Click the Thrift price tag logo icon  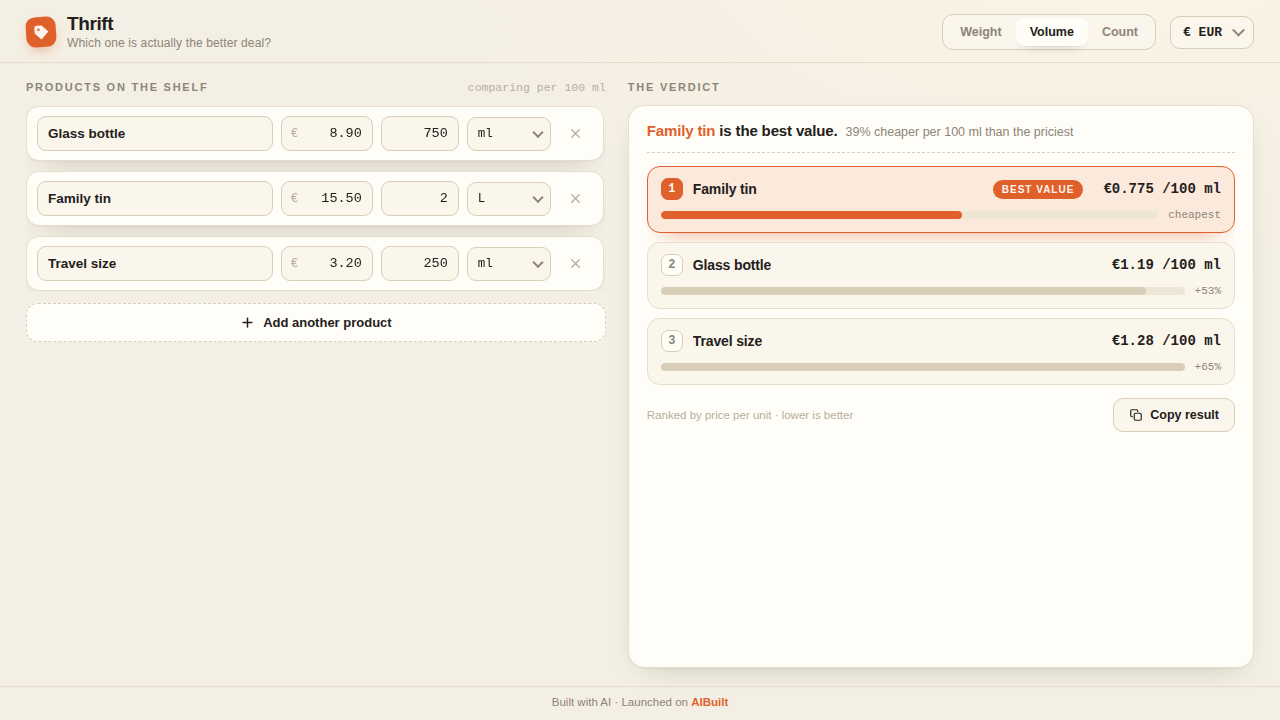point(41,32)
